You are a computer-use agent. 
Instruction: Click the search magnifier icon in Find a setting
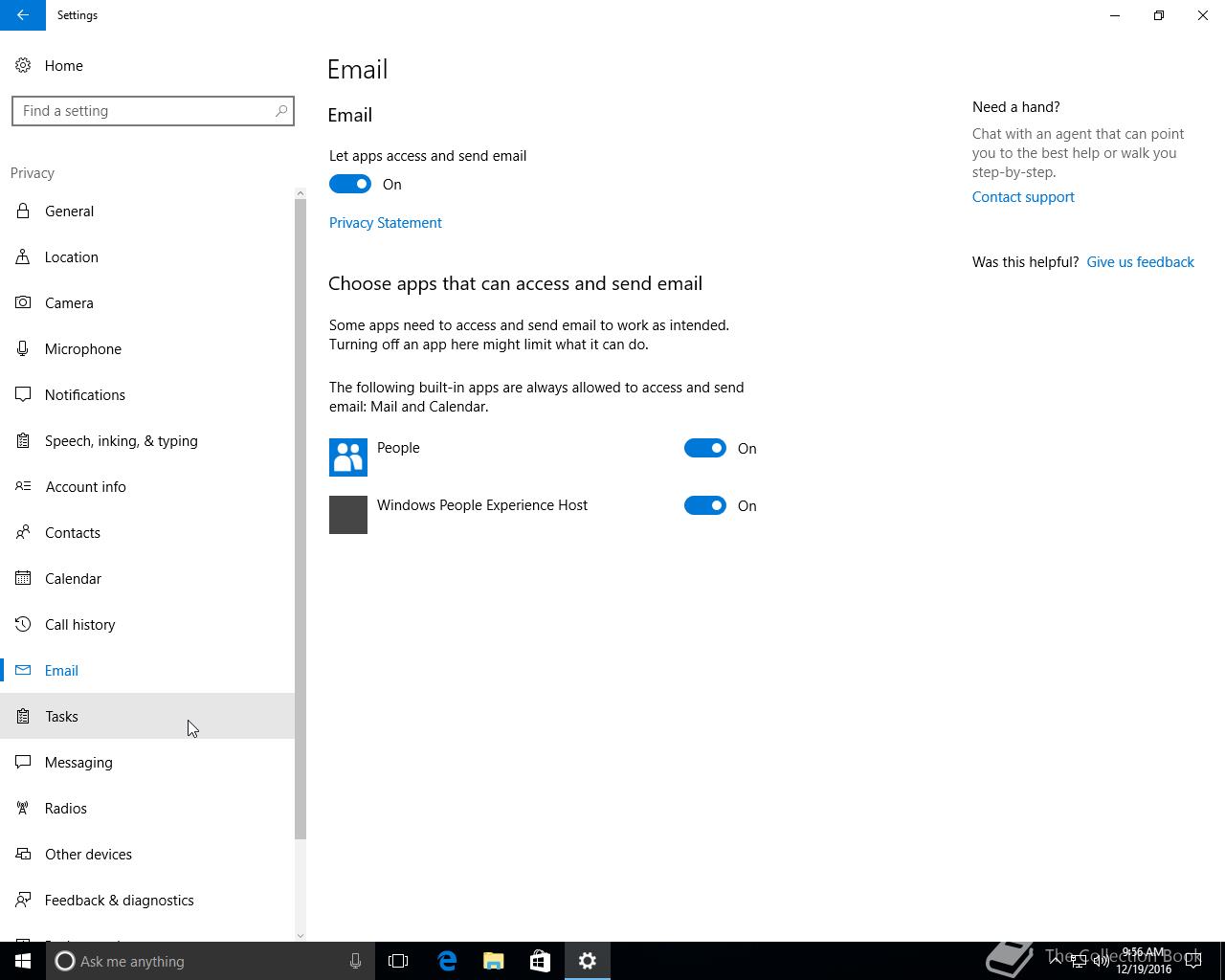pyautogui.click(x=281, y=111)
